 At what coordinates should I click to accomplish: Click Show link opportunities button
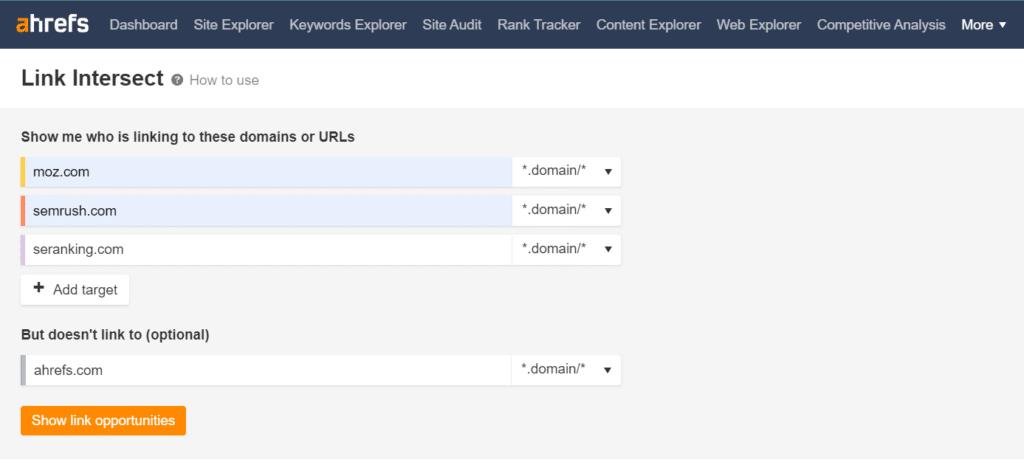(103, 421)
